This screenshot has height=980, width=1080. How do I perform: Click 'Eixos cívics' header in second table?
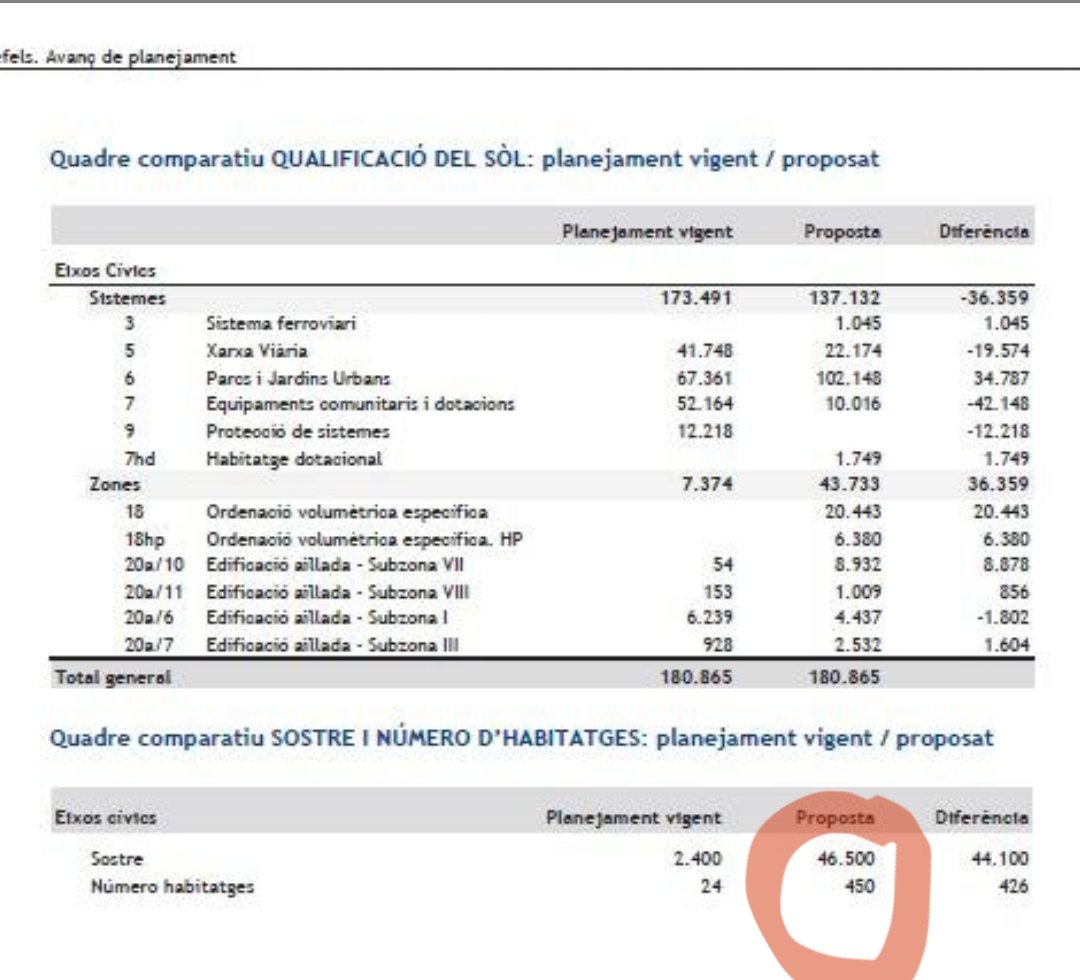click(105, 818)
